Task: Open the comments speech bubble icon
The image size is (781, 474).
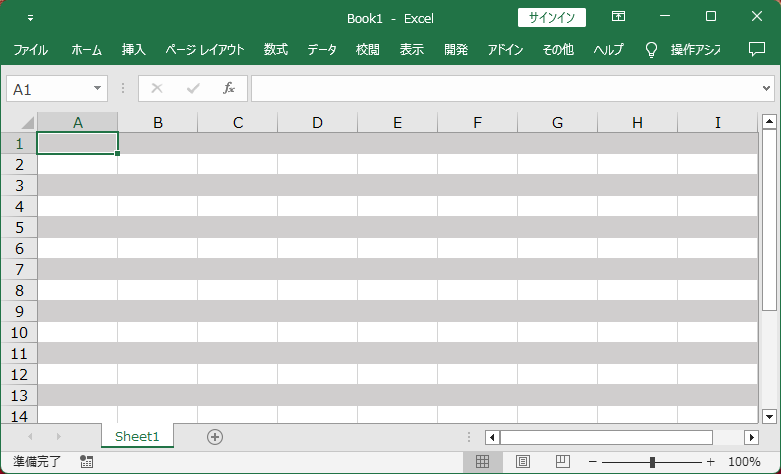Action: (756, 49)
